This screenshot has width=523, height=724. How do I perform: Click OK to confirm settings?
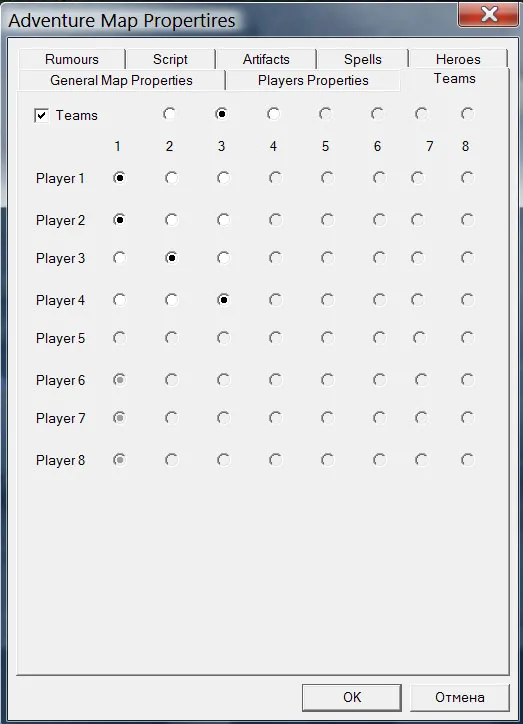pos(352,697)
